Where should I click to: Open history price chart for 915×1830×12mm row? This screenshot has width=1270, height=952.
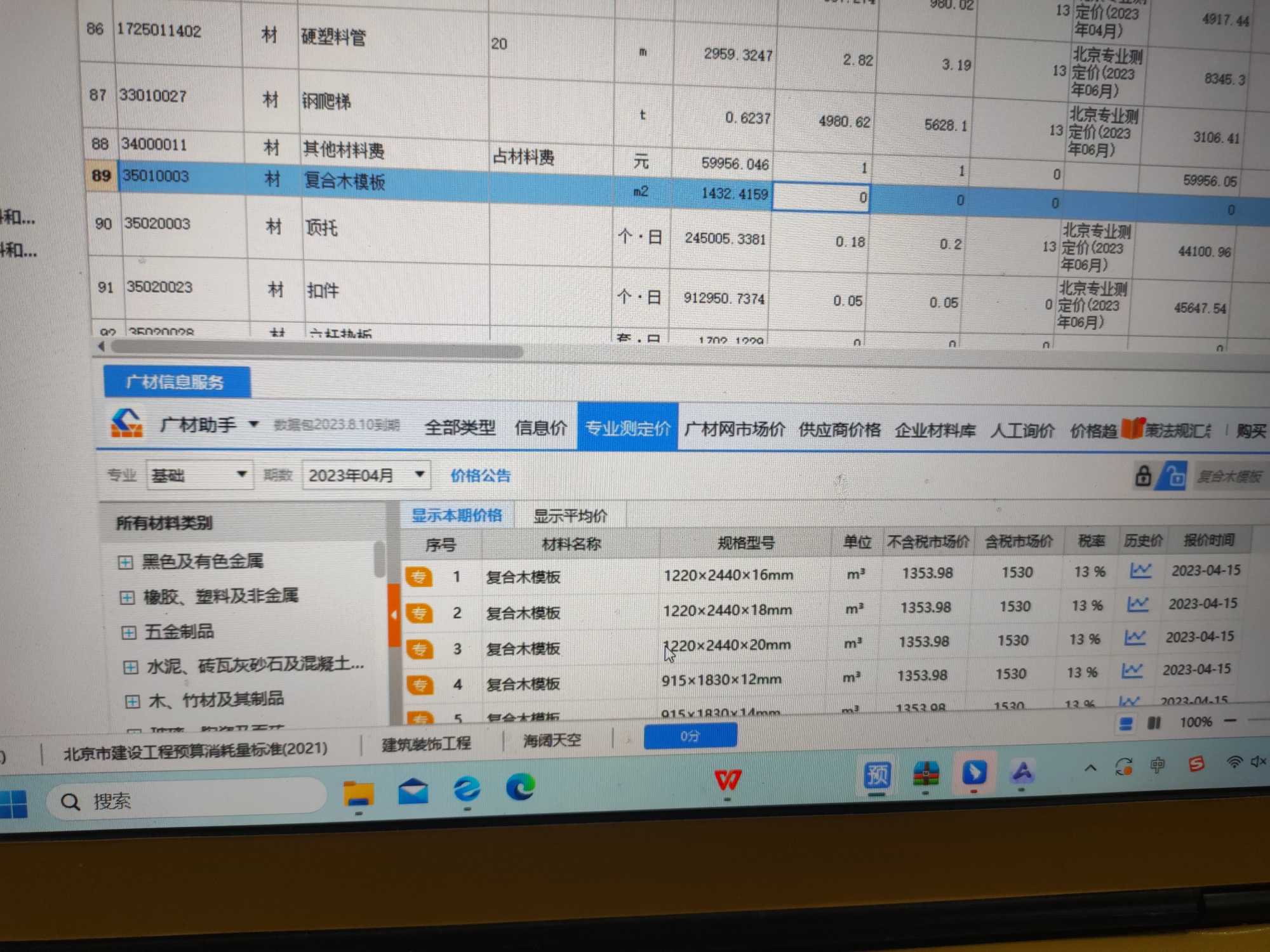pos(1132,670)
